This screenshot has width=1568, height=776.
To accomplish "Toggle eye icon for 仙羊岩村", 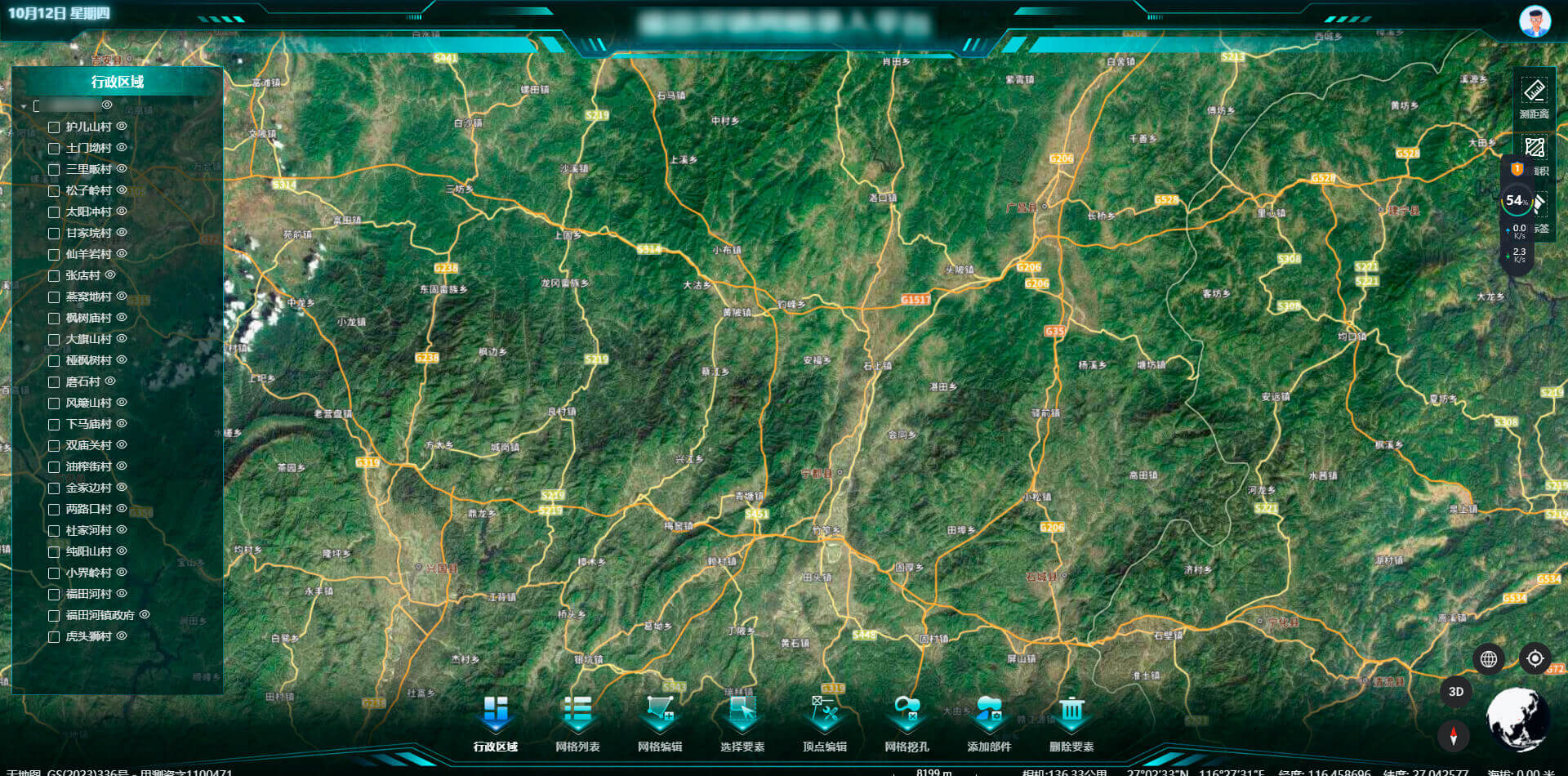I will point(122,253).
